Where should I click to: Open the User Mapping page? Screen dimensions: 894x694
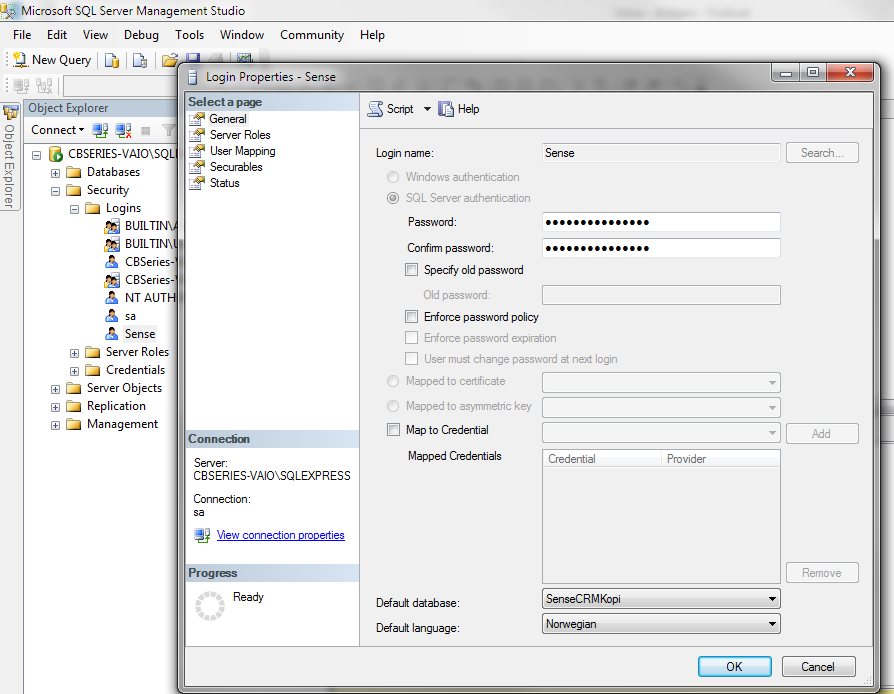point(242,151)
